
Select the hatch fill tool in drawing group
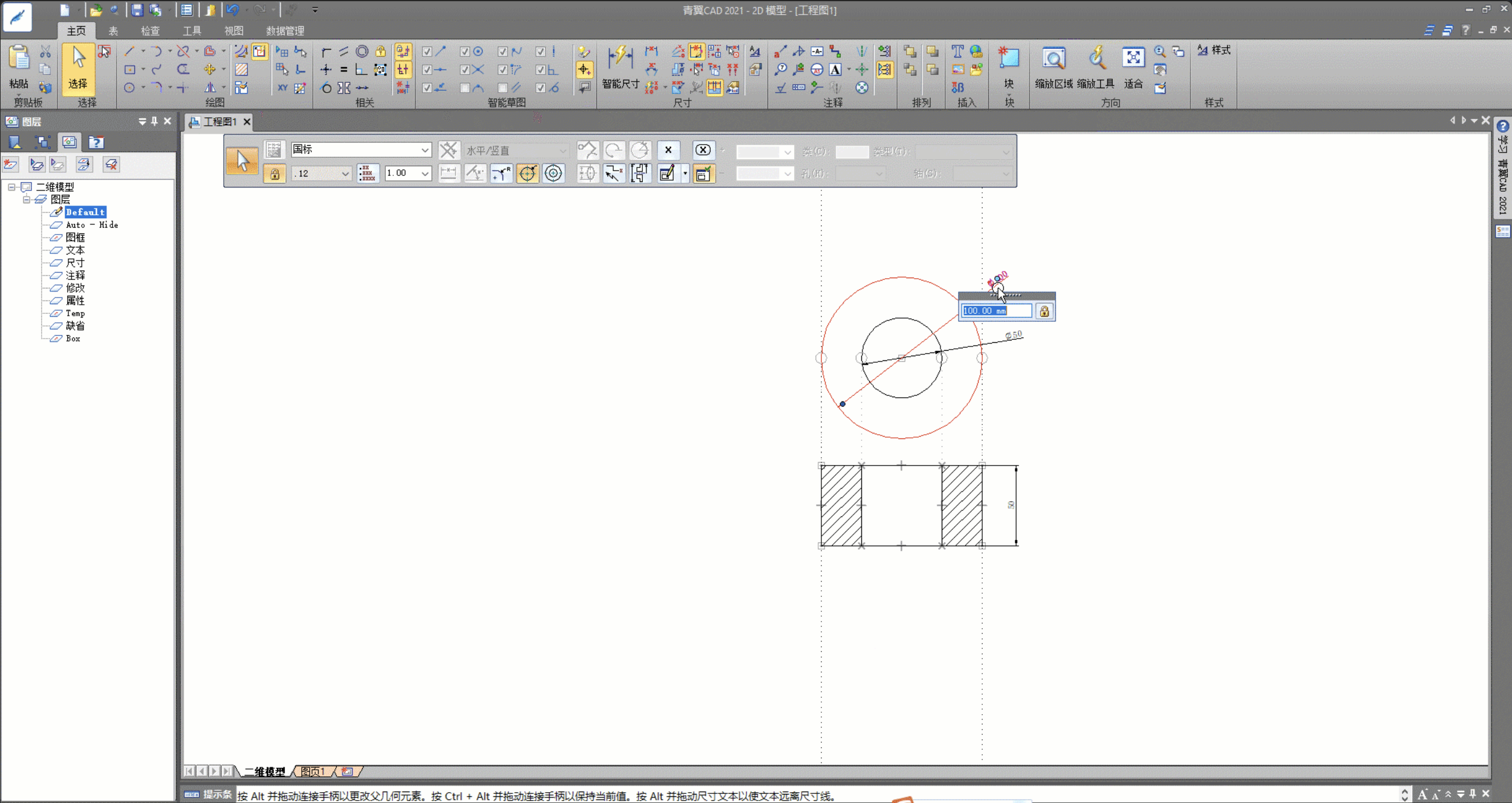click(x=241, y=70)
